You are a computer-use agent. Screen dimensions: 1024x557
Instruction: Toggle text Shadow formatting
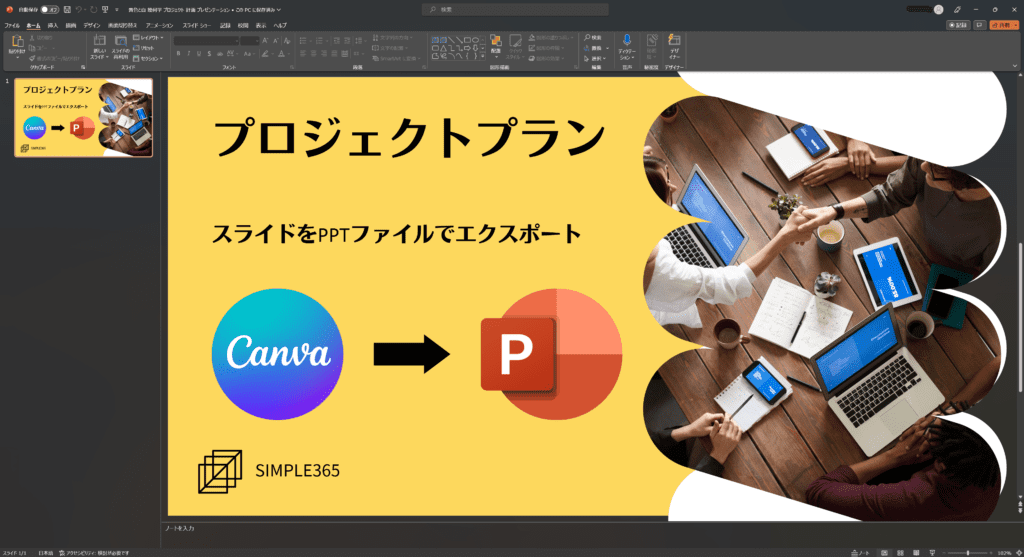coord(209,54)
